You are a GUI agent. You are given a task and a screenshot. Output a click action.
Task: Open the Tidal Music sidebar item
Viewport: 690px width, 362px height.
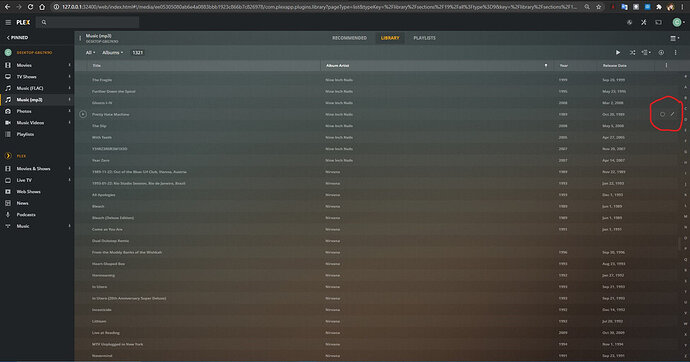[x=22, y=226]
